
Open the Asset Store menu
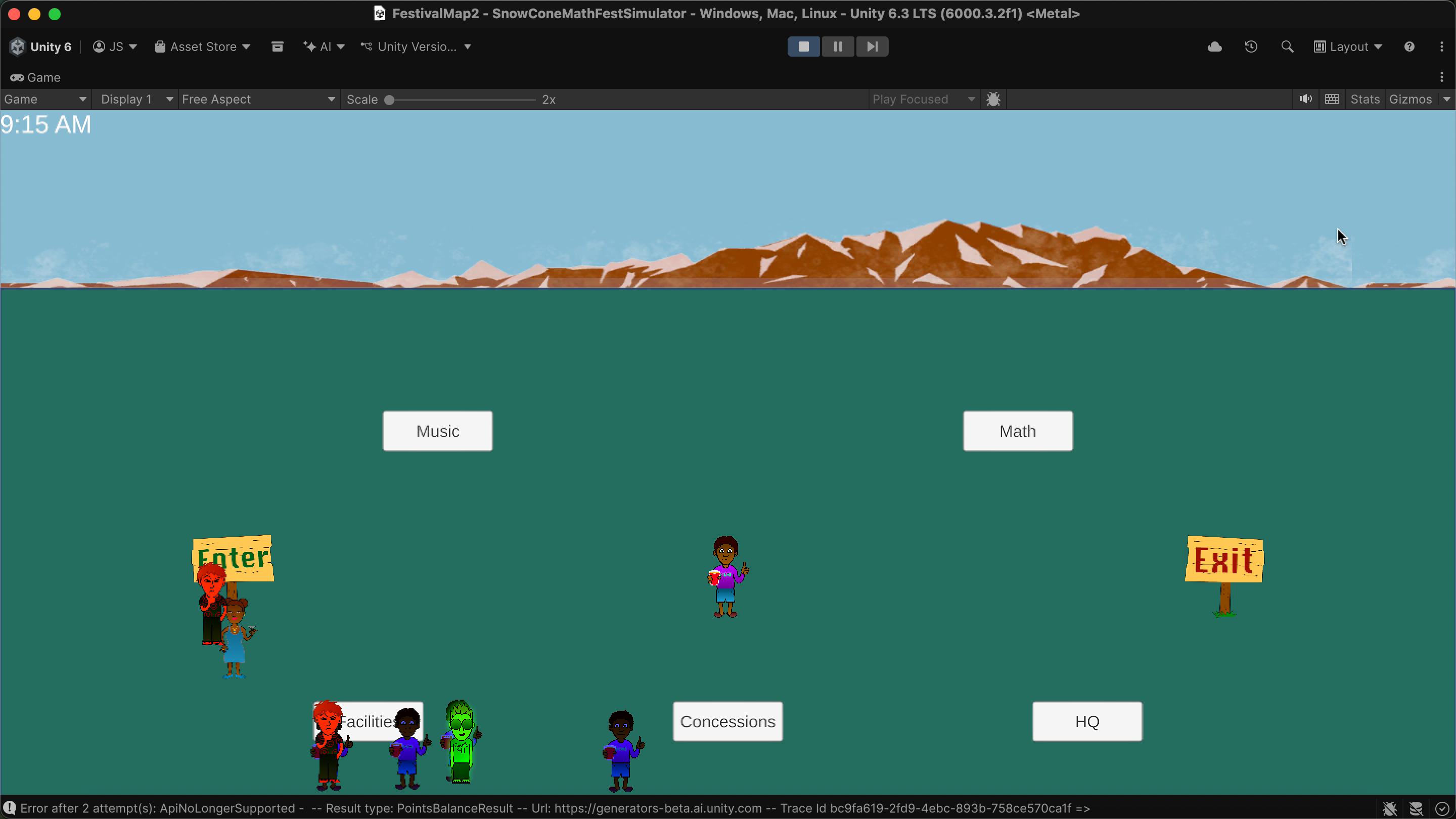[202, 47]
